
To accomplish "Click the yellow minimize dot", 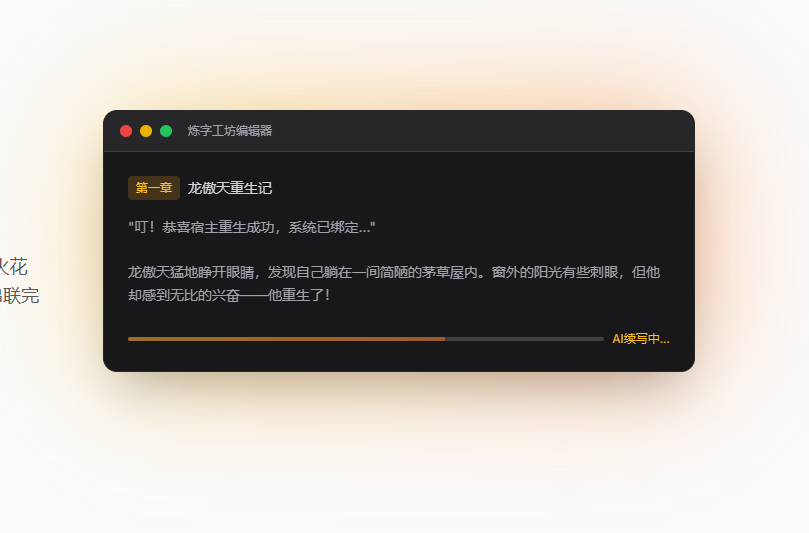I will pos(146,131).
